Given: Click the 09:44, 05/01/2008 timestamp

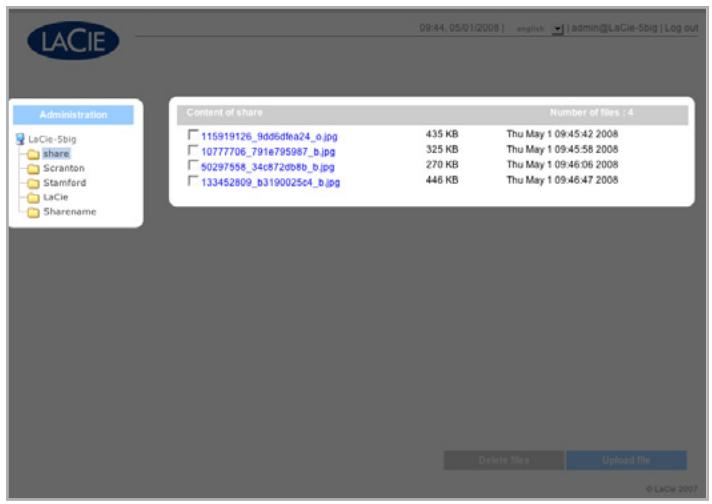Looking at the screenshot, I should [x=460, y=28].
